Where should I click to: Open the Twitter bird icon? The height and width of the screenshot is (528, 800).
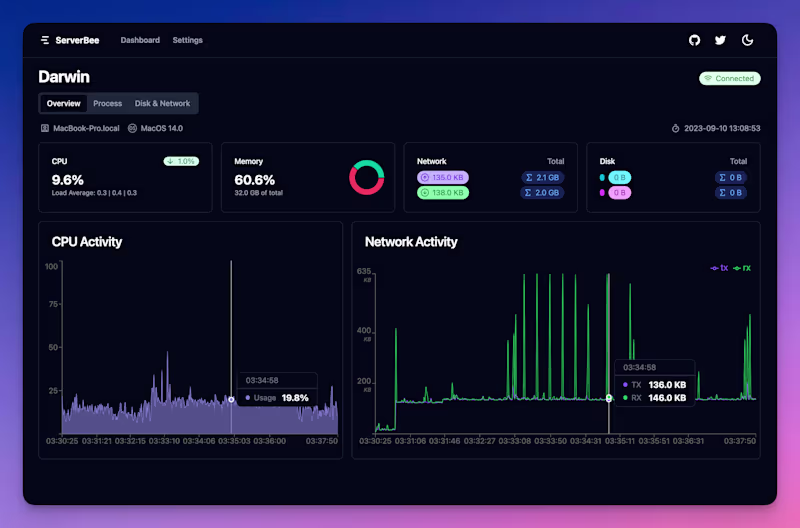click(x=720, y=40)
